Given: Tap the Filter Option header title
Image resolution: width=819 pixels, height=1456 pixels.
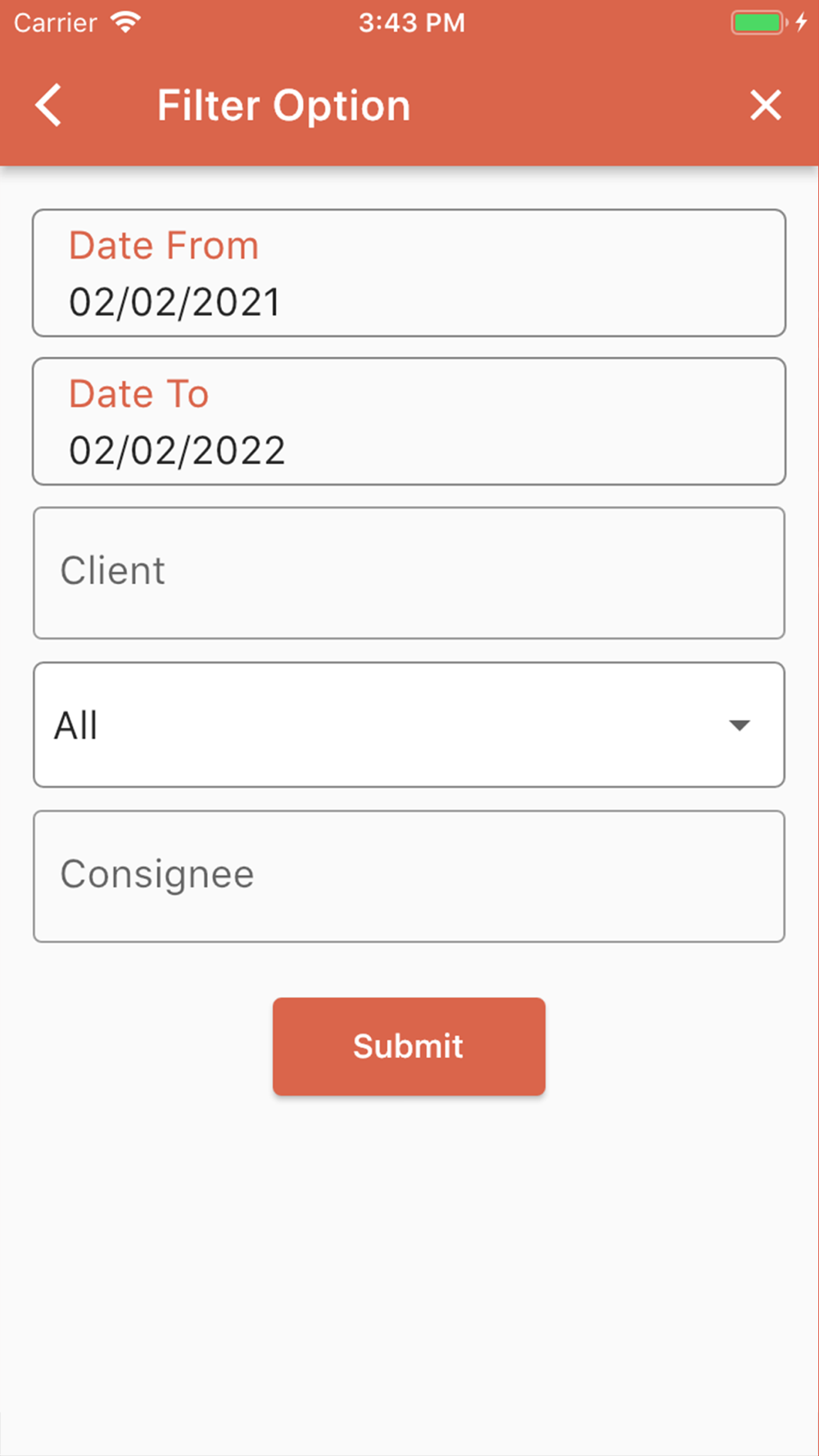Looking at the screenshot, I should click(x=283, y=106).
